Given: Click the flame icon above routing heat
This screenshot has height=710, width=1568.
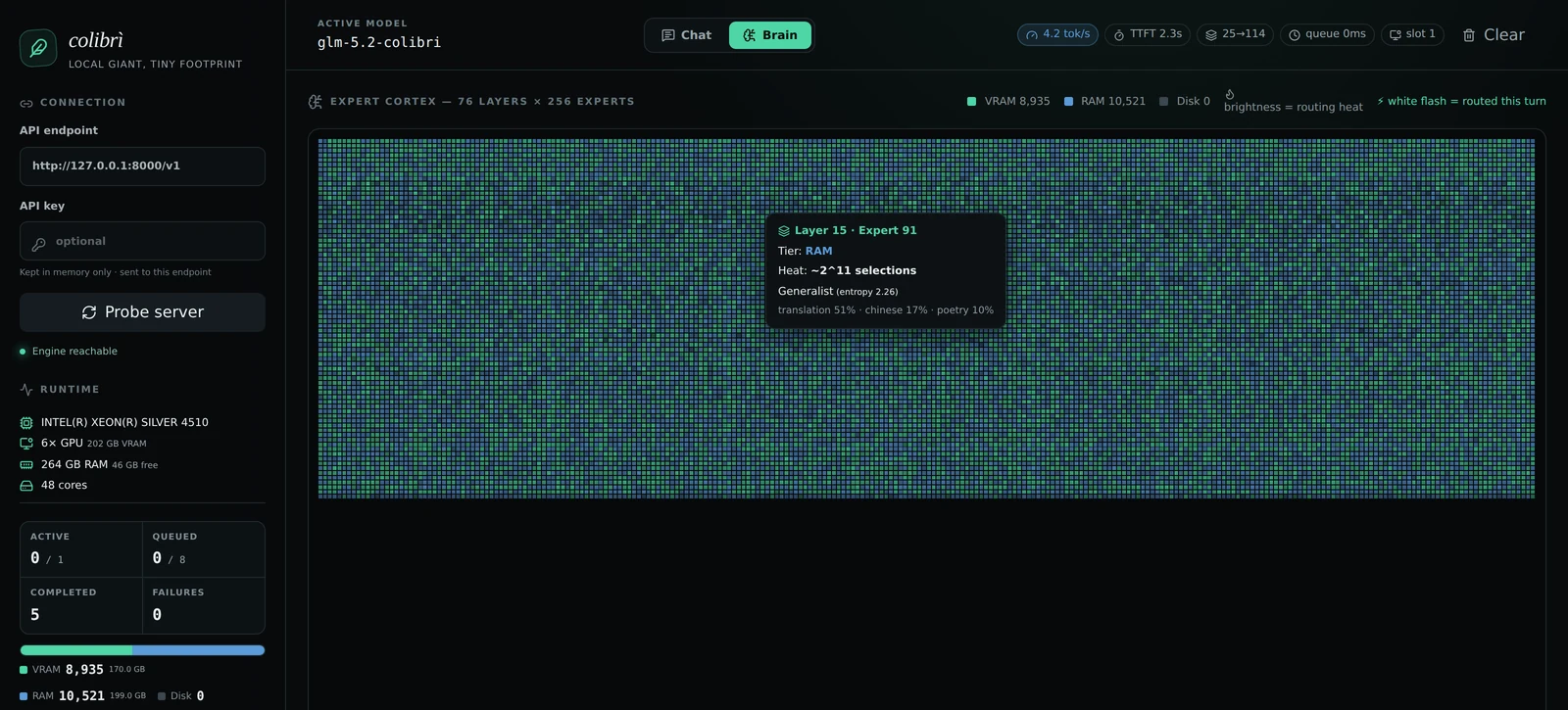Looking at the screenshot, I should coord(1230,94).
